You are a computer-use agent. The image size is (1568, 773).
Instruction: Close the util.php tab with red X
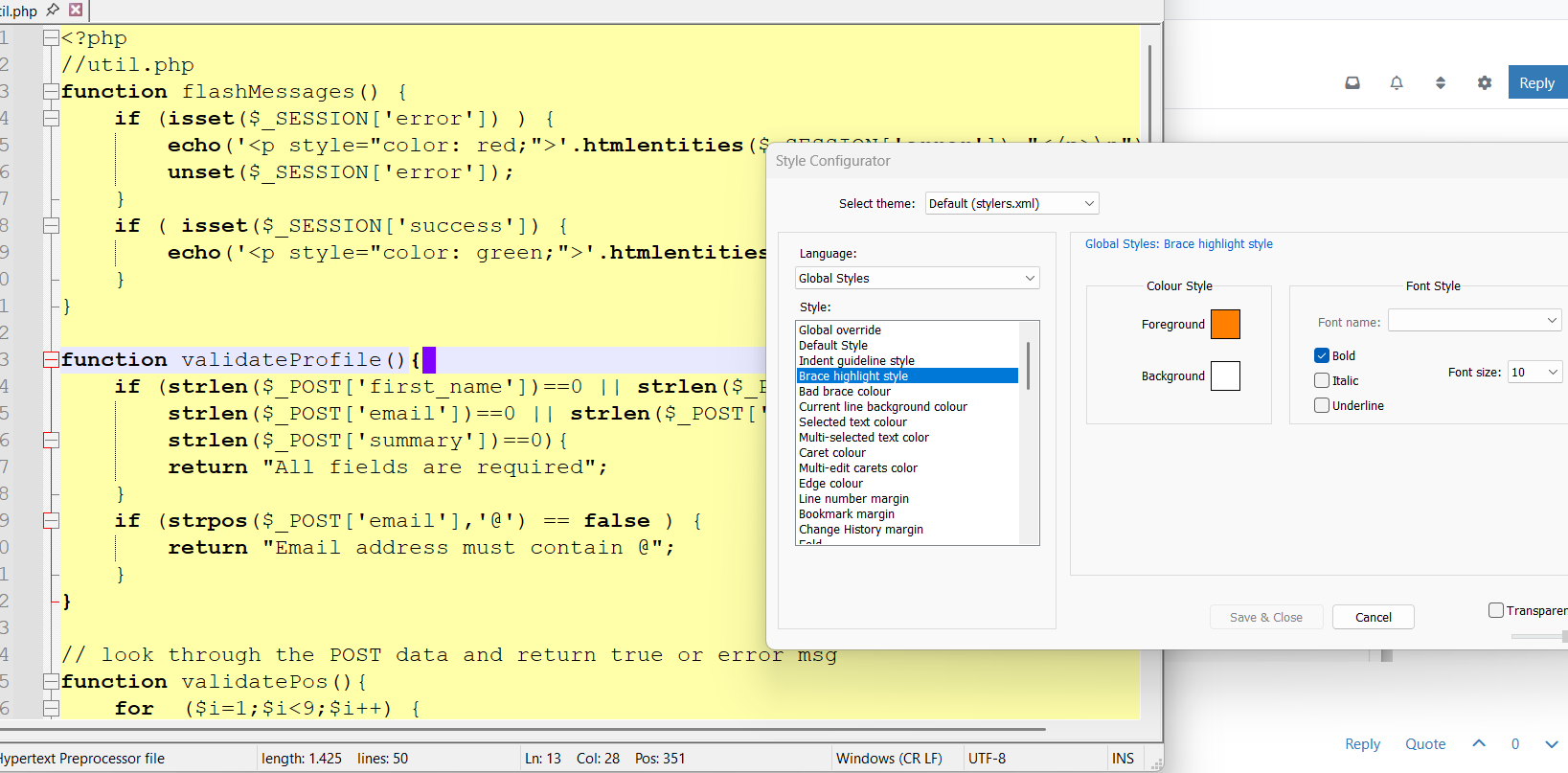(x=76, y=10)
